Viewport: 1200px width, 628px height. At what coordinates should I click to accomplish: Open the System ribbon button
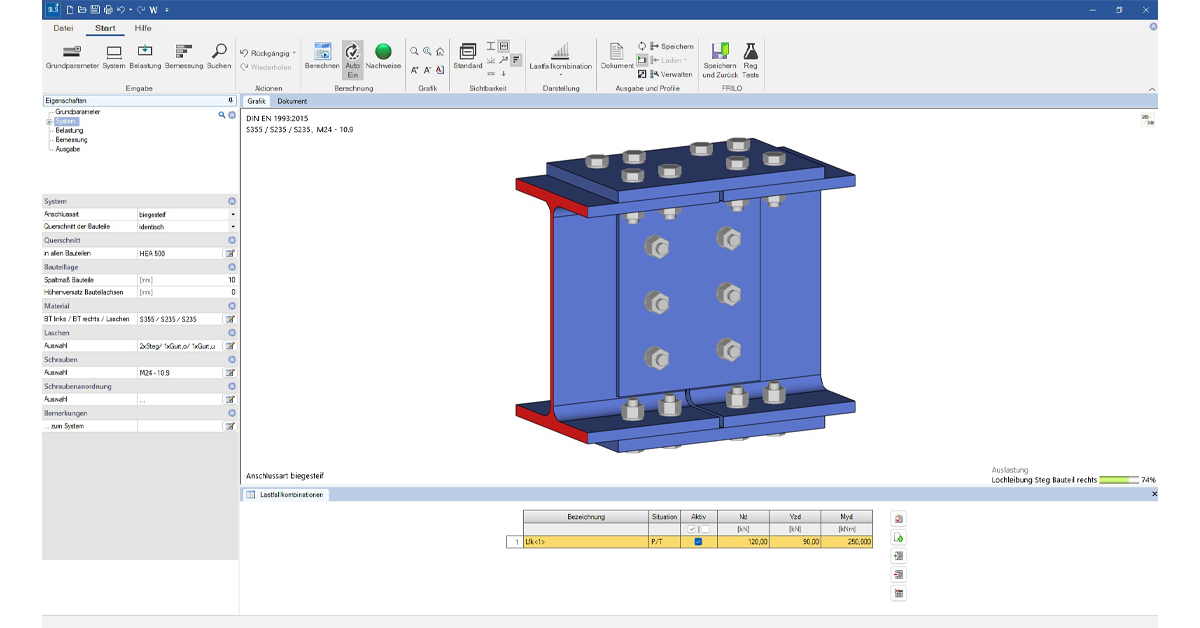114,56
